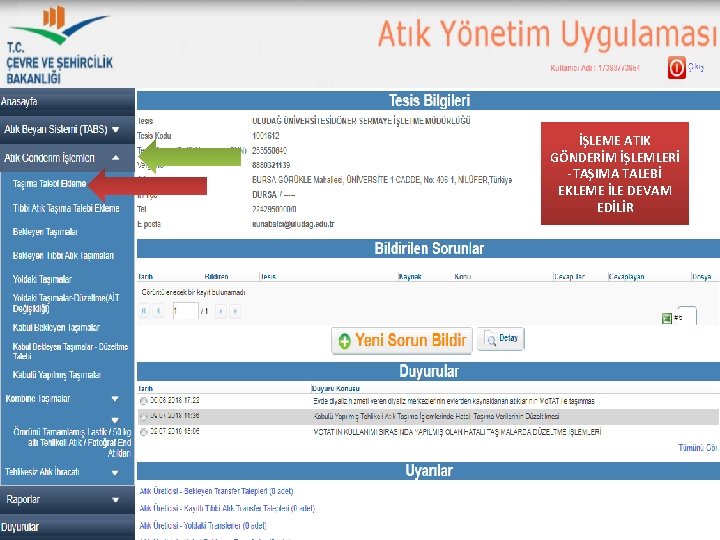Click facility email address text
The width and height of the screenshot is (720, 540).
(x=293, y=224)
